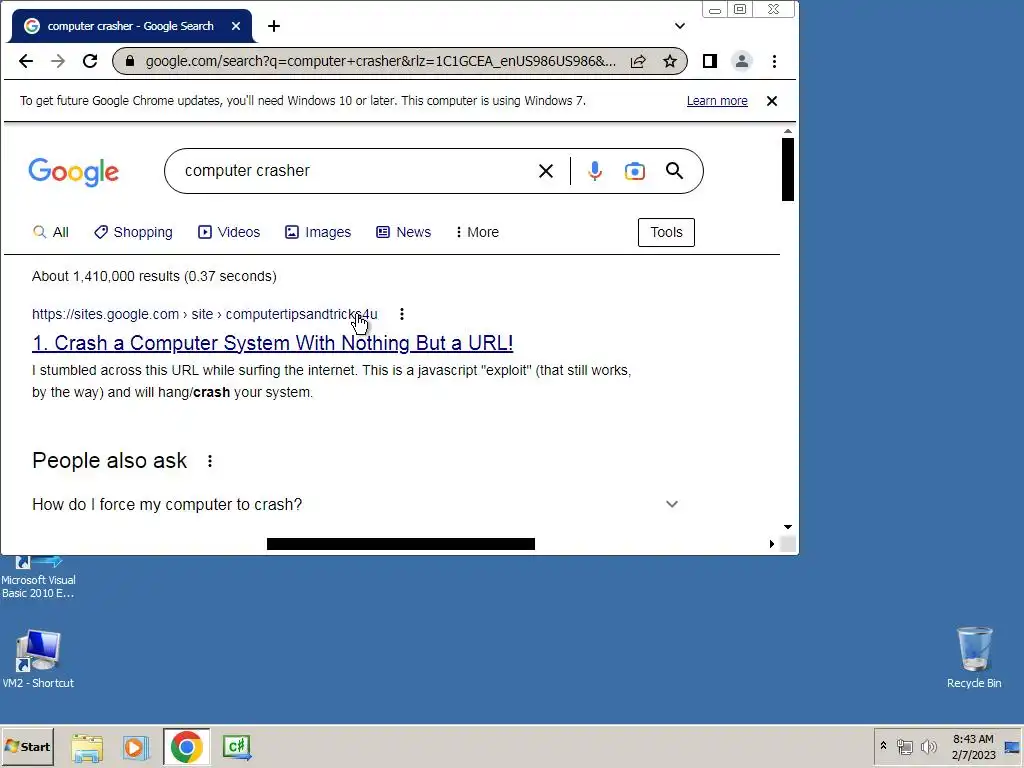Click the browser forward arrow

58,61
